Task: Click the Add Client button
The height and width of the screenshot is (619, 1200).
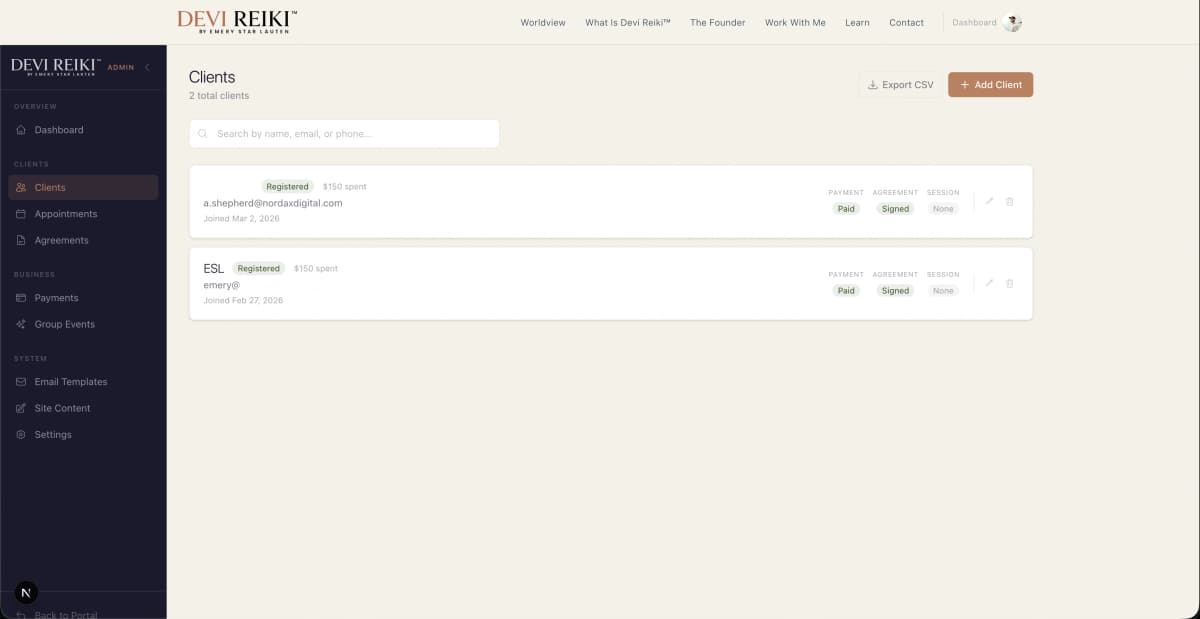Action: [x=990, y=84]
